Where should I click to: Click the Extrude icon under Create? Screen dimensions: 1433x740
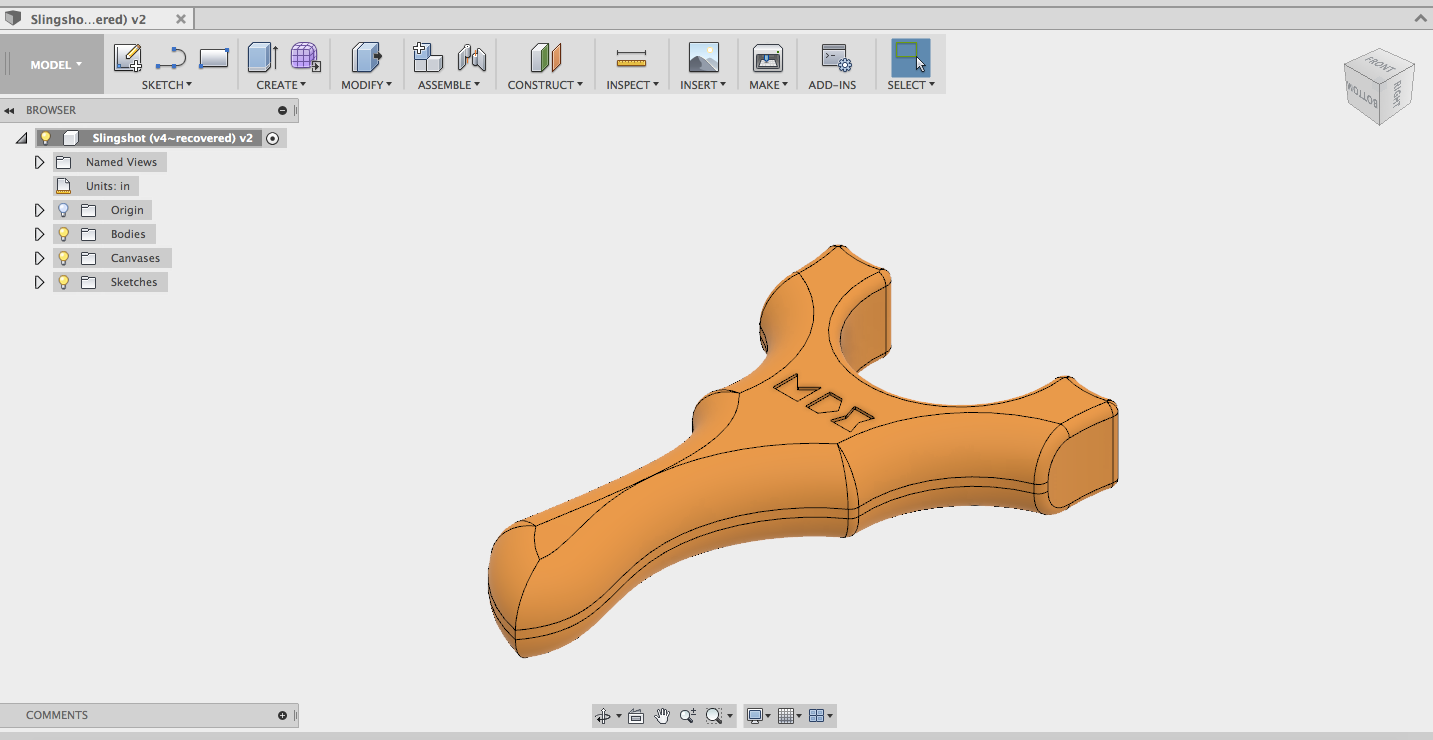pos(261,58)
